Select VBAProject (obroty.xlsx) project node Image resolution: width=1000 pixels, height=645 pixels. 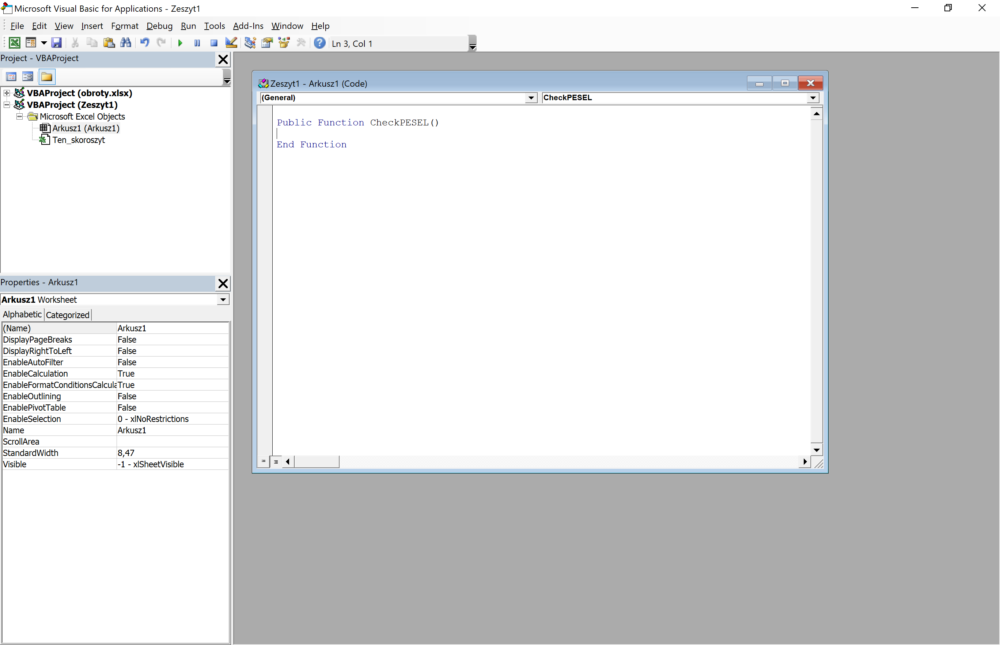80,93
